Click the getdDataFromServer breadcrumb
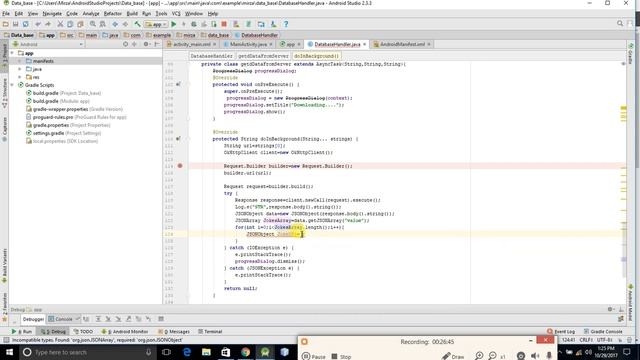 point(263,56)
